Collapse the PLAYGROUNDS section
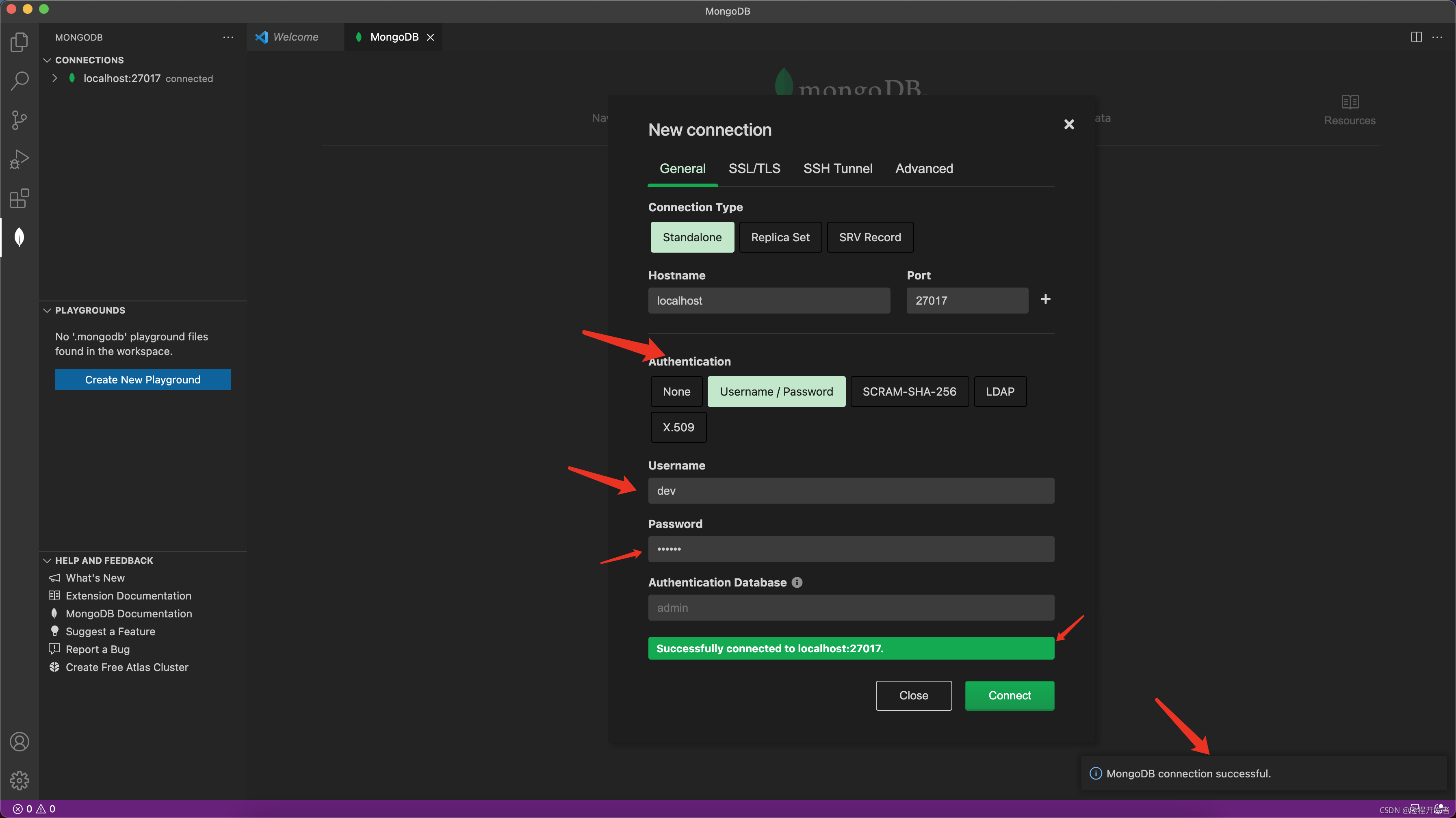 point(48,310)
